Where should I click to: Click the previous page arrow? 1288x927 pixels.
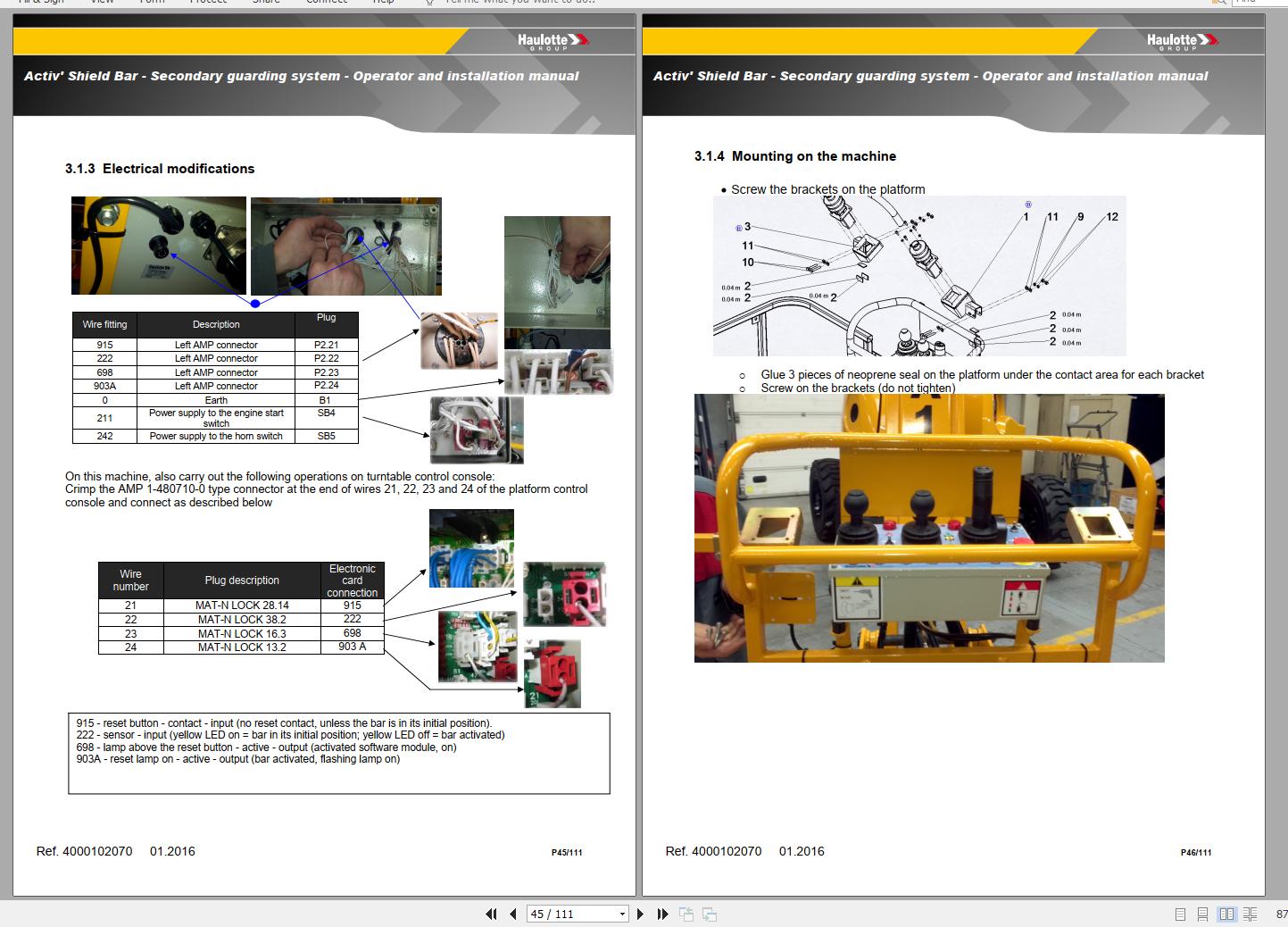point(513,914)
